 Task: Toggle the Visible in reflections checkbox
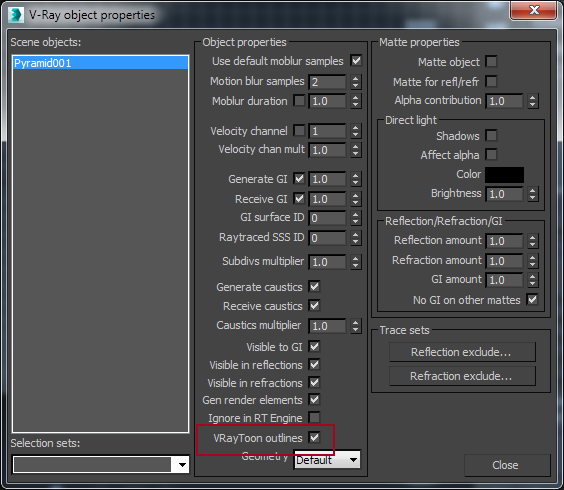[x=314, y=364]
